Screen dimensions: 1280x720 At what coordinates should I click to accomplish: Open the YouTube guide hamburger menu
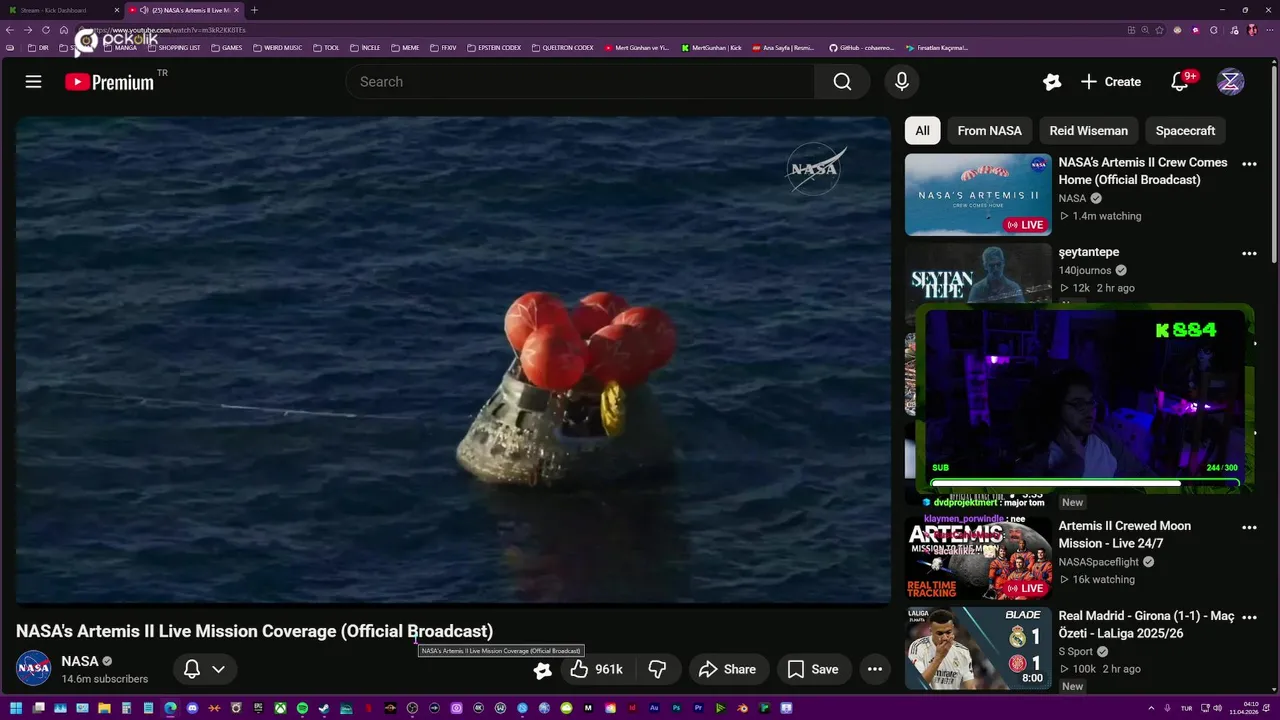[34, 82]
